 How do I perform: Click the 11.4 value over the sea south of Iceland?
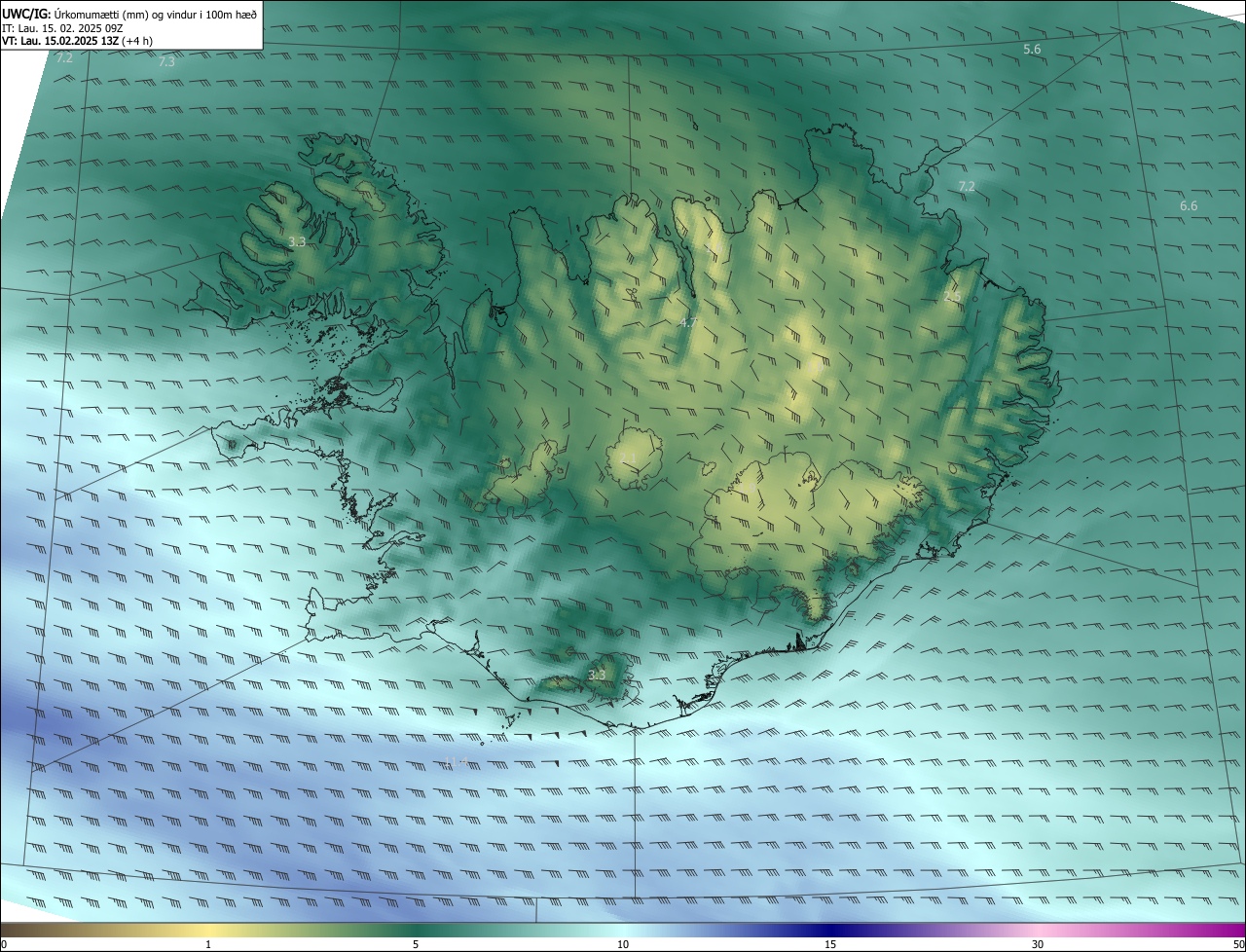click(x=457, y=761)
